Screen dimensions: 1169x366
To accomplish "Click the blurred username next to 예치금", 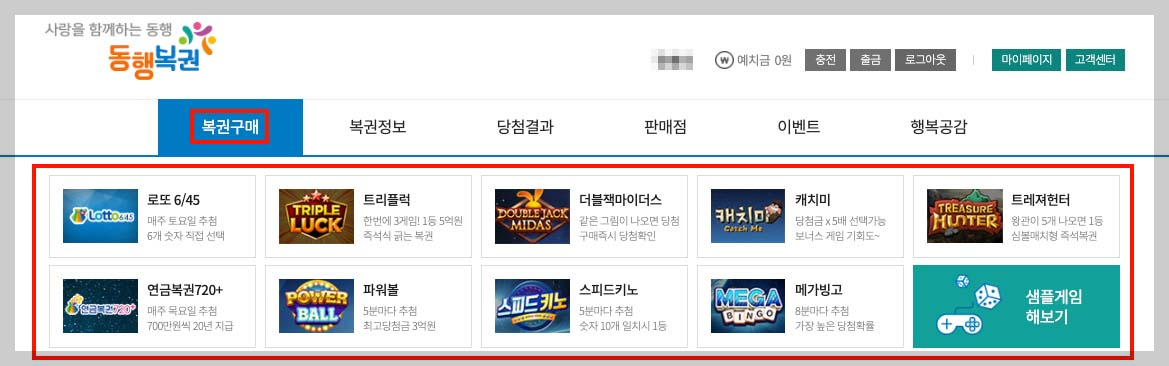I will [x=672, y=60].
